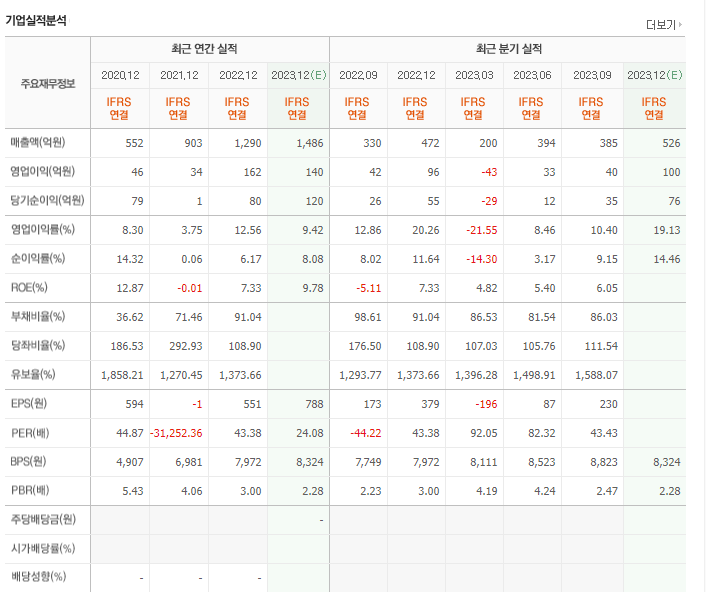This screenshot has height=592, width=706.
Task: Click the 당기순이익(억원) row label
Action: 47,200
